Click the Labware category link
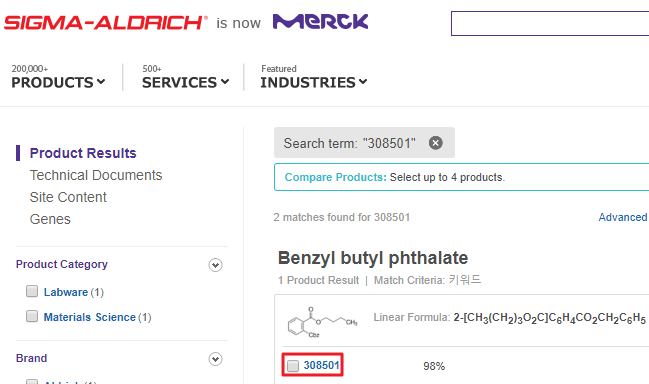This screenshot has width=649, height=384. point(66,292)
